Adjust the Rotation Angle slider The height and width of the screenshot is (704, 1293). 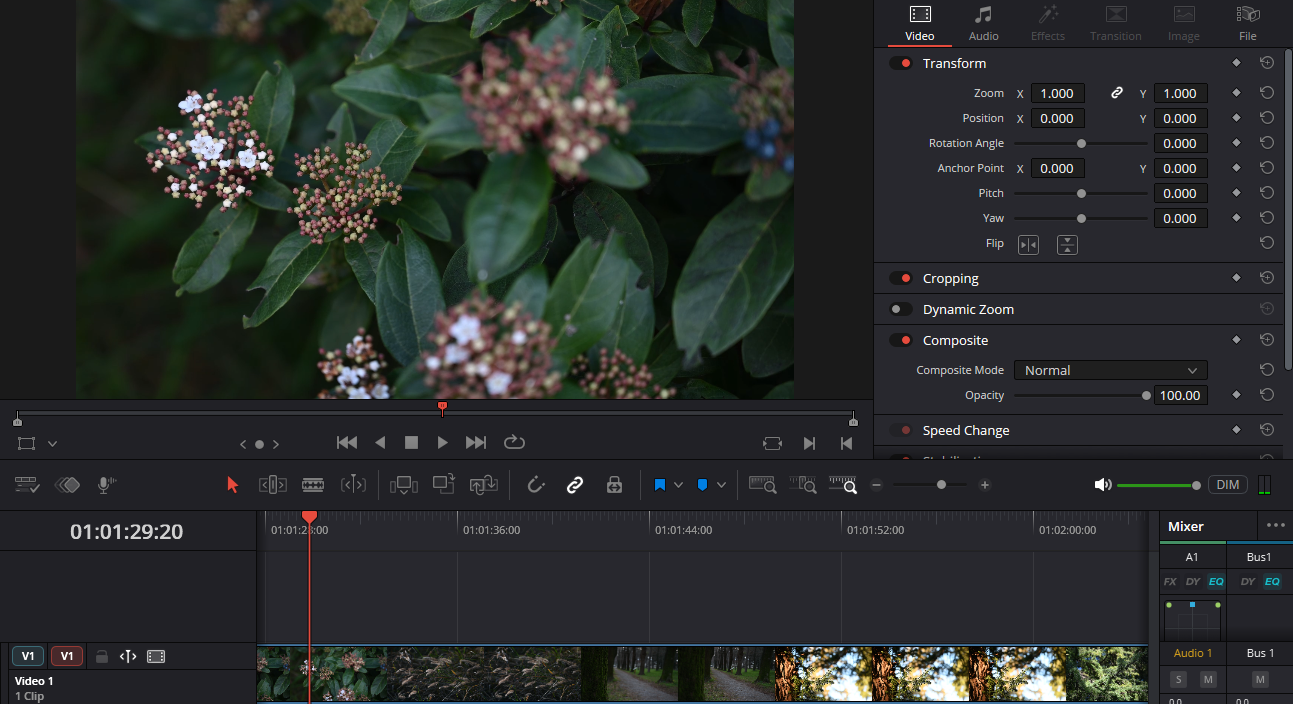click(1081, 143)
